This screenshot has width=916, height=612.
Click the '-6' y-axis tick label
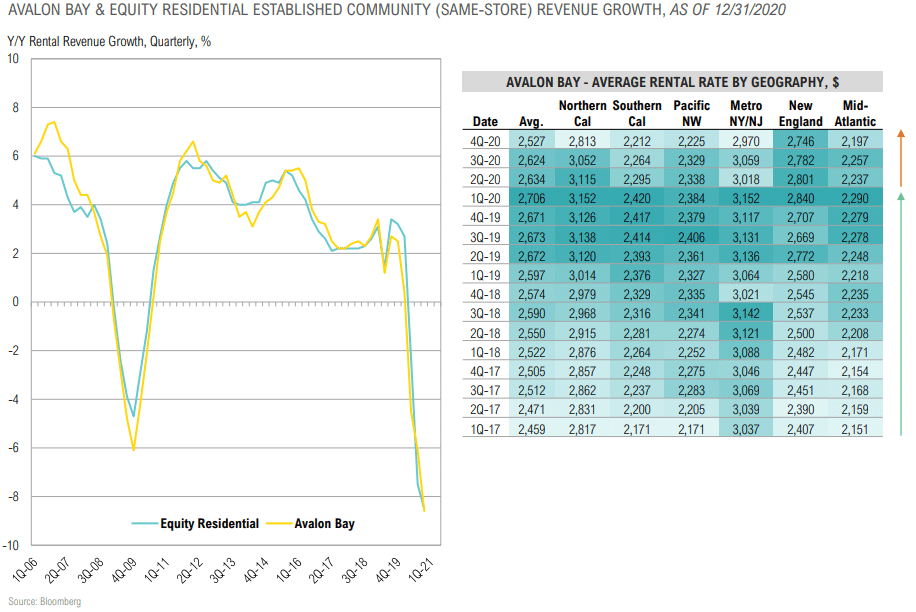[13, 448]
